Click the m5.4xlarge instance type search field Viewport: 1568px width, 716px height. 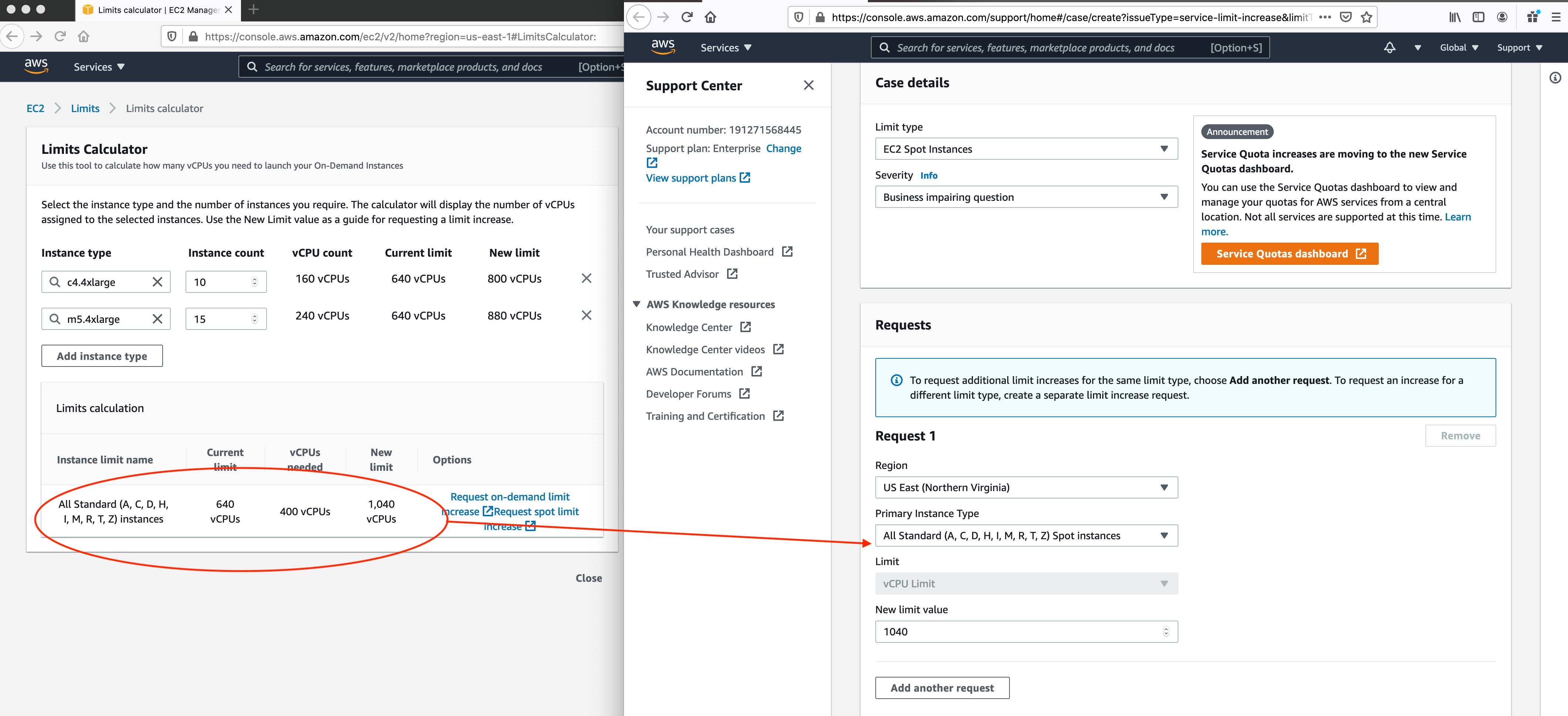coord(106,319)
